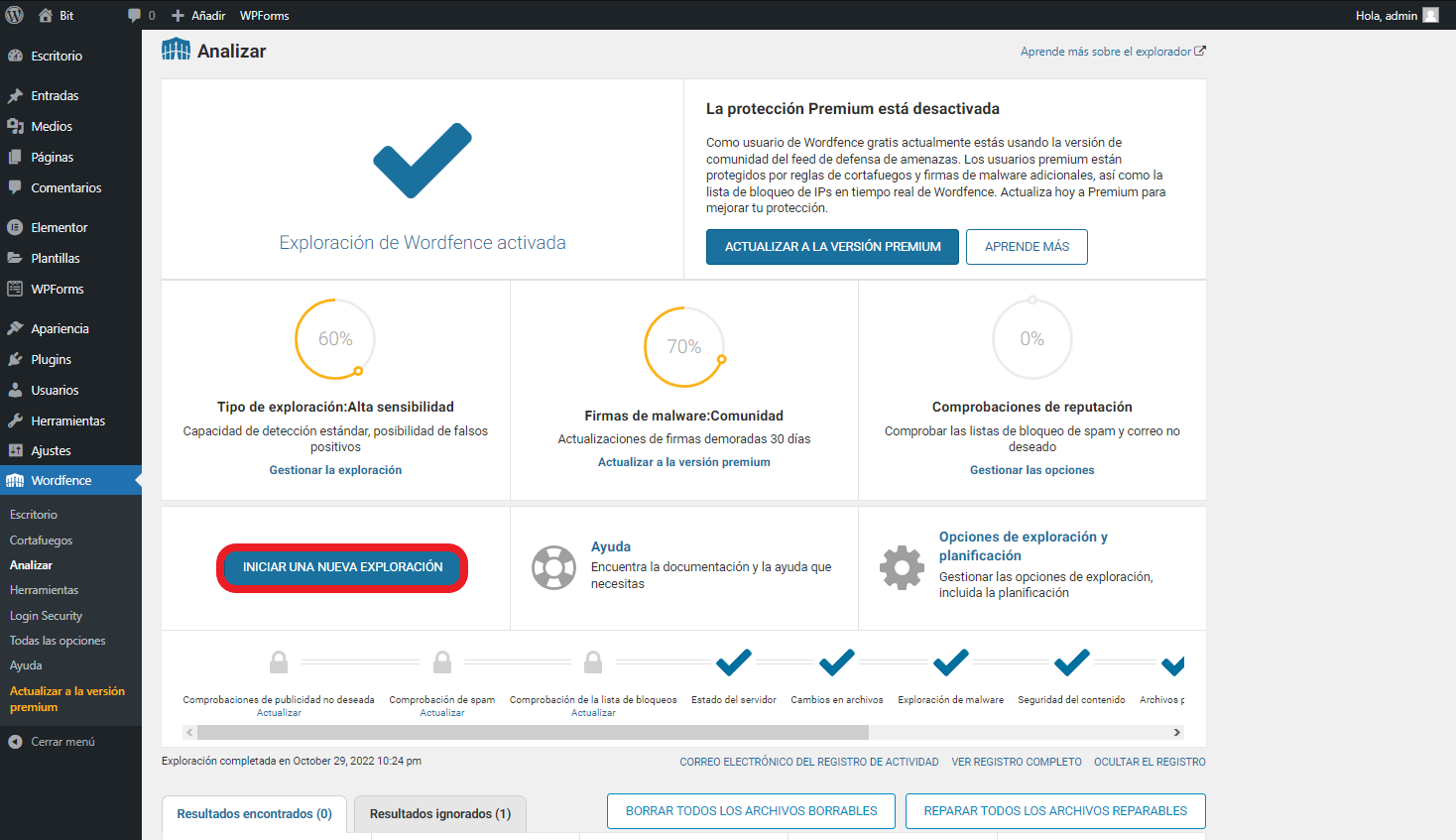Viewport: 1456px width, 840px height.
Task: Click Ocultar el registro link
Action: point(1150,762)
